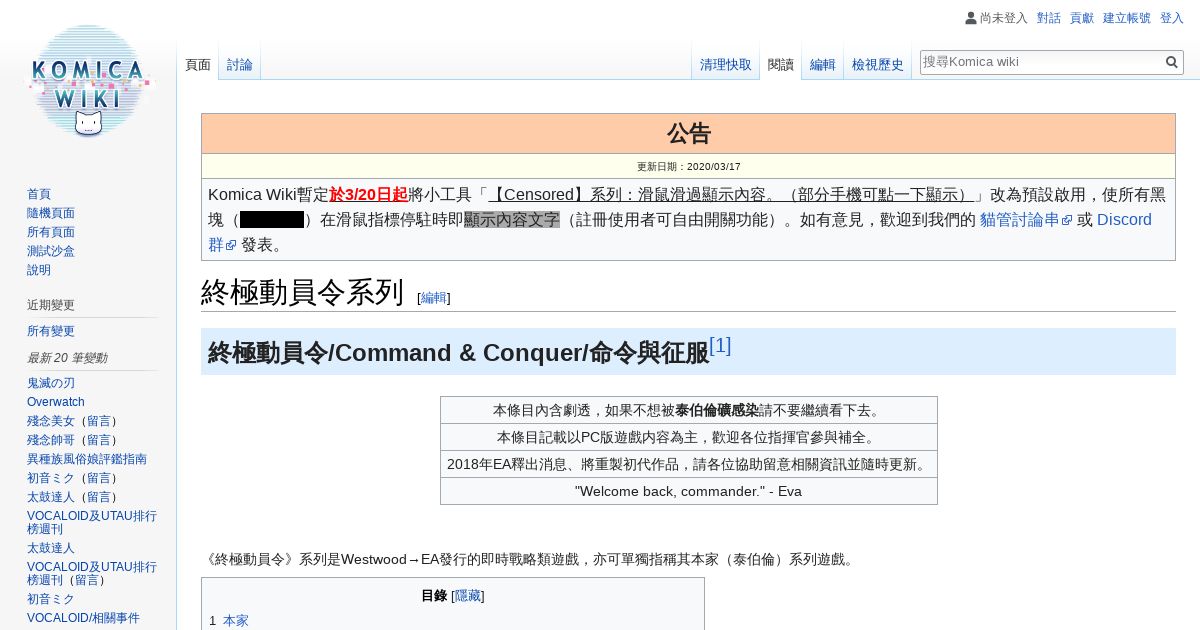Open VOCALOID/相關事件 link in sidebar
Image resolution: width=1200 pixels, height=630 pixels.
(x=83, y=618)
